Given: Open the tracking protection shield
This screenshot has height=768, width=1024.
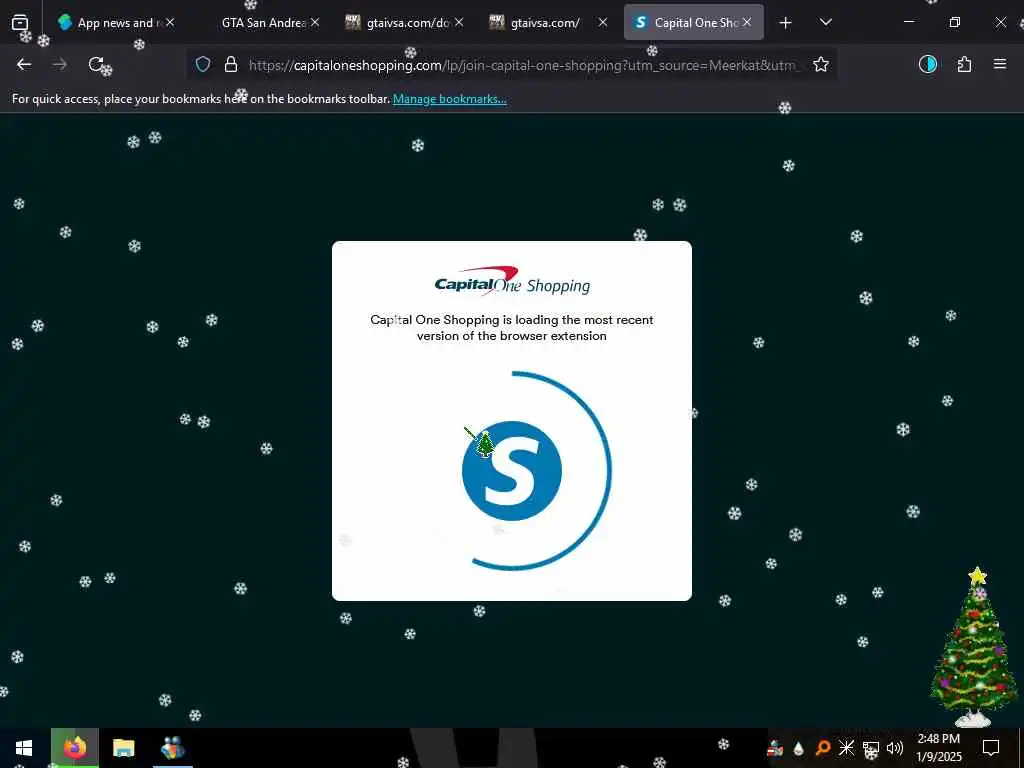Looking at the screenshot, I should 203,64.
